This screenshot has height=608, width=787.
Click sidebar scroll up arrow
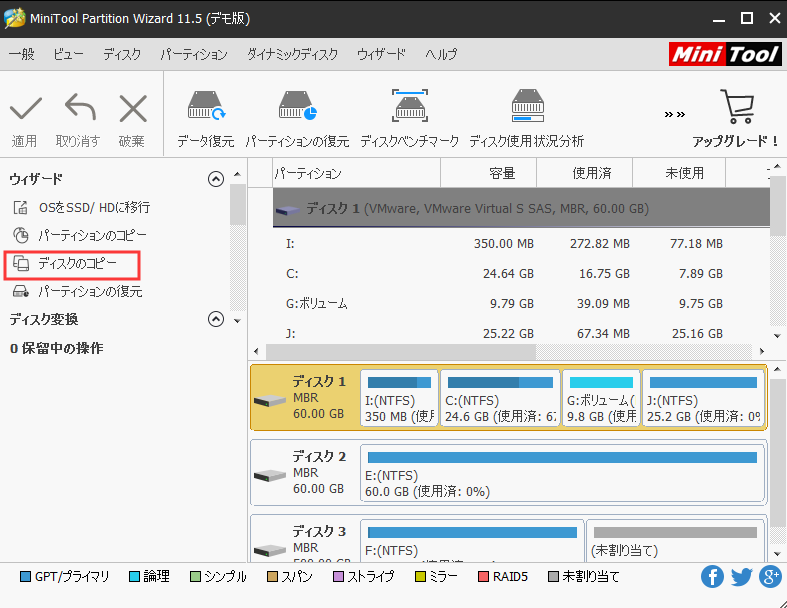point(237,174)
